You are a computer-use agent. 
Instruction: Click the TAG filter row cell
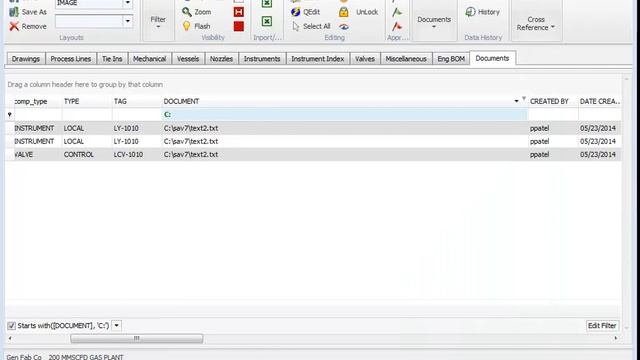click(x=136, y=115)
